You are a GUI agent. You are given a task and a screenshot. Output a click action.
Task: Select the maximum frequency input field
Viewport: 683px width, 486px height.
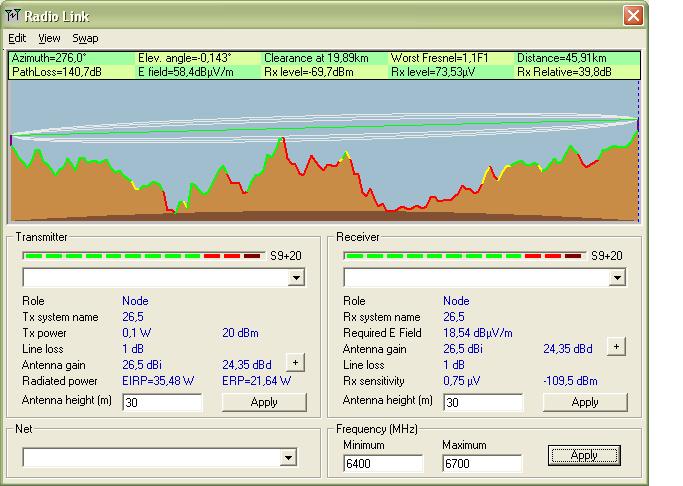point(482,463)
